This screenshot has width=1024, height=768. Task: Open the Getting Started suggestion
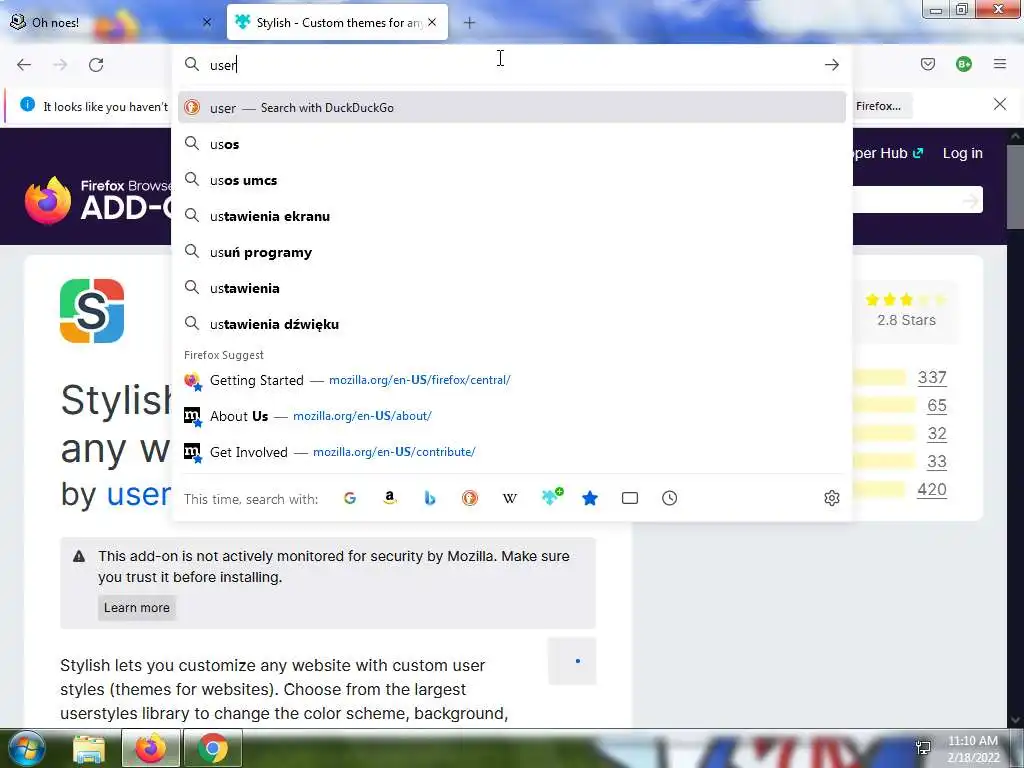(x=512, y=380)
